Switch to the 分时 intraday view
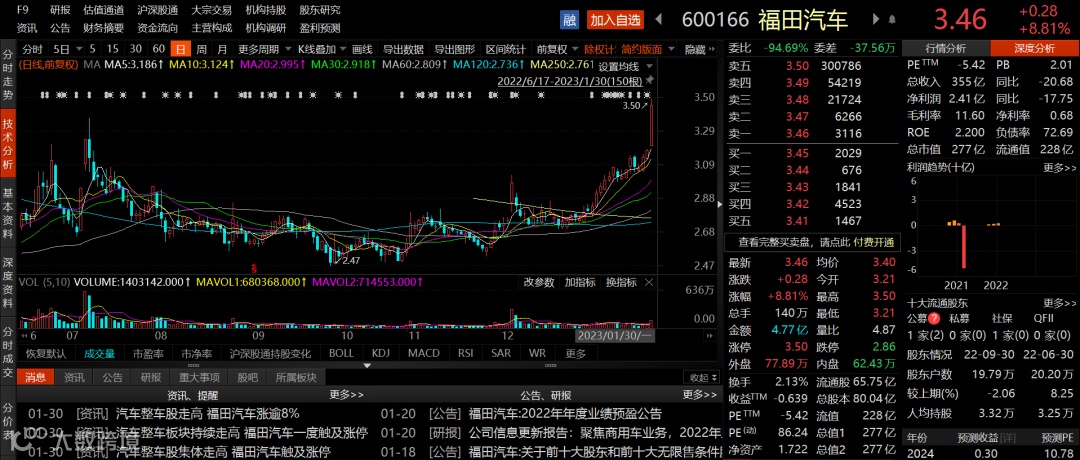1080x460 pixels. pos(32,50)
